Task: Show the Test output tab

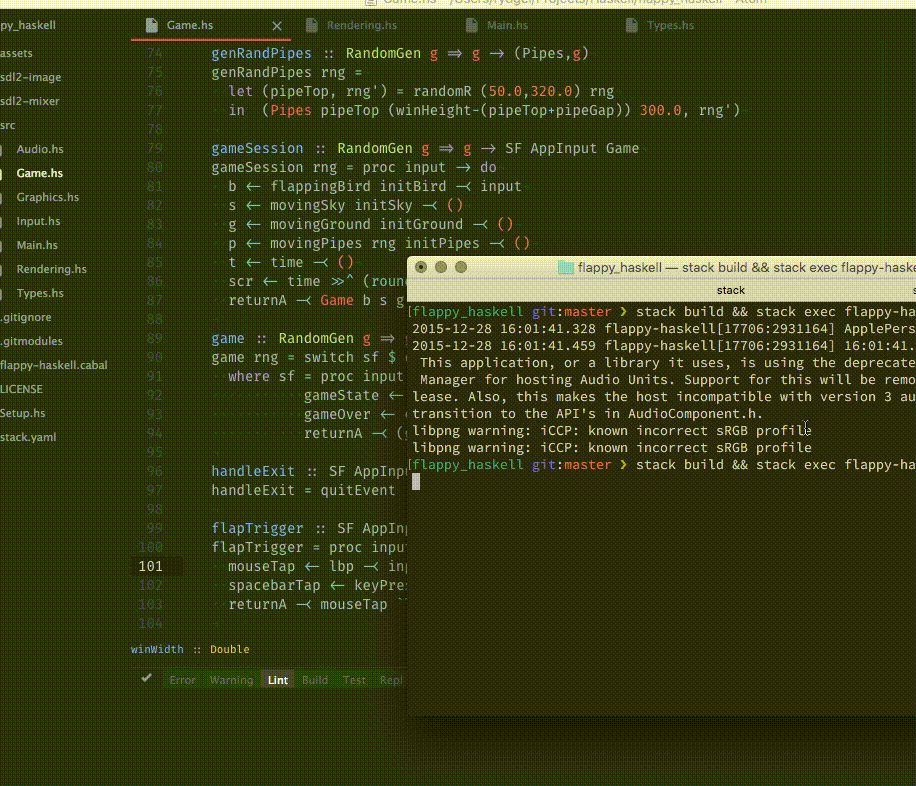Action: pyautogui.click(x=354, y=680)
